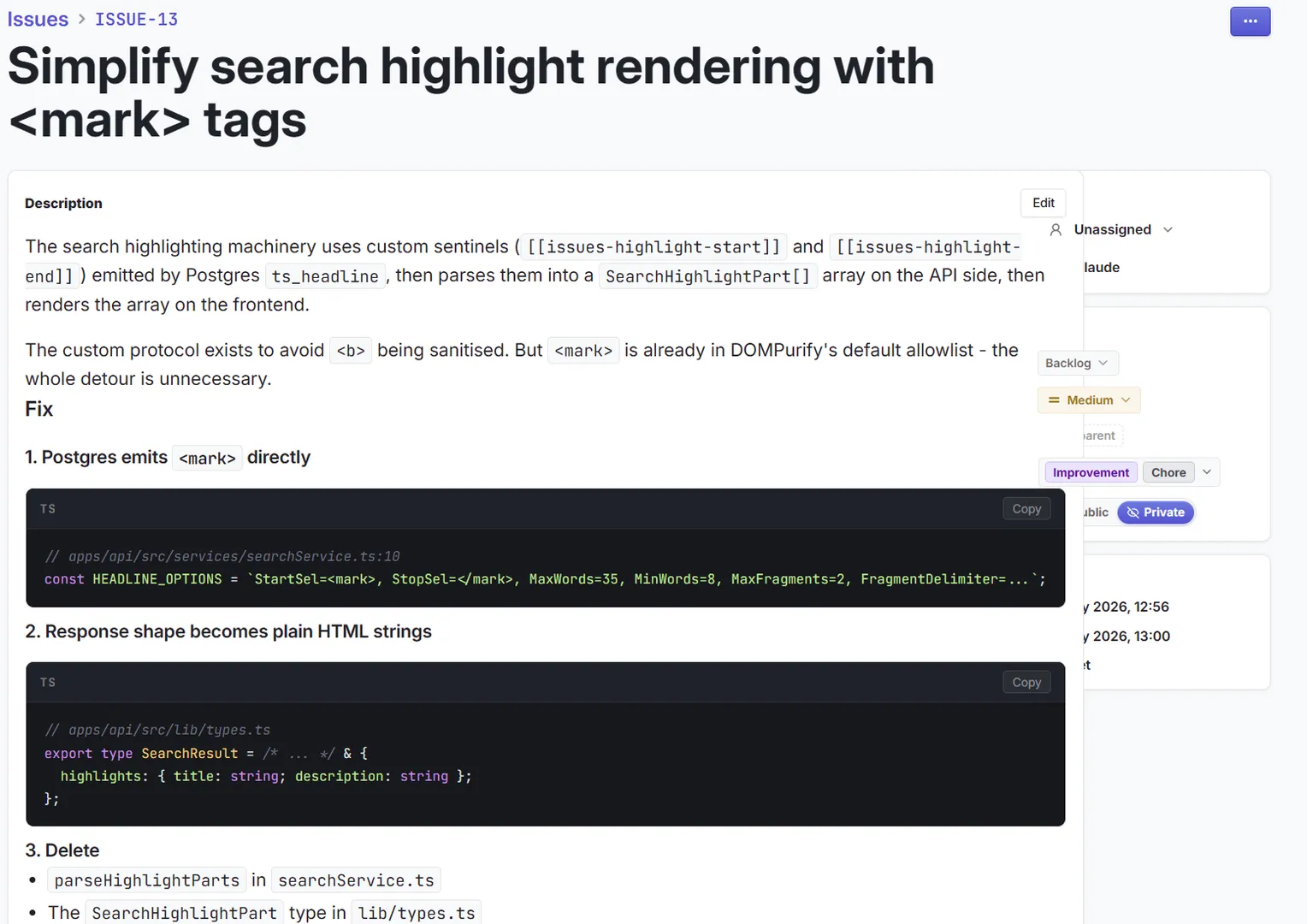Select the Chore label tag

[1168, 472]
